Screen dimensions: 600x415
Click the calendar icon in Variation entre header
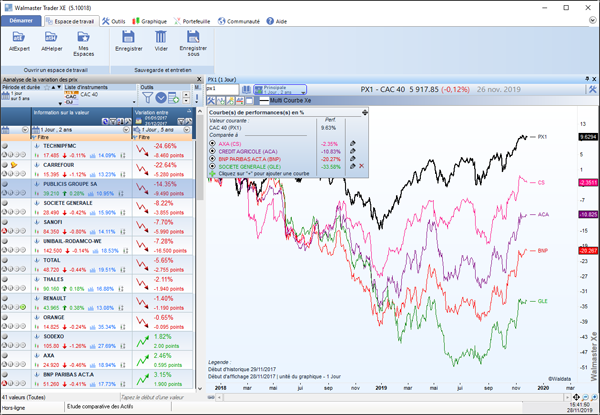(139, 121)
